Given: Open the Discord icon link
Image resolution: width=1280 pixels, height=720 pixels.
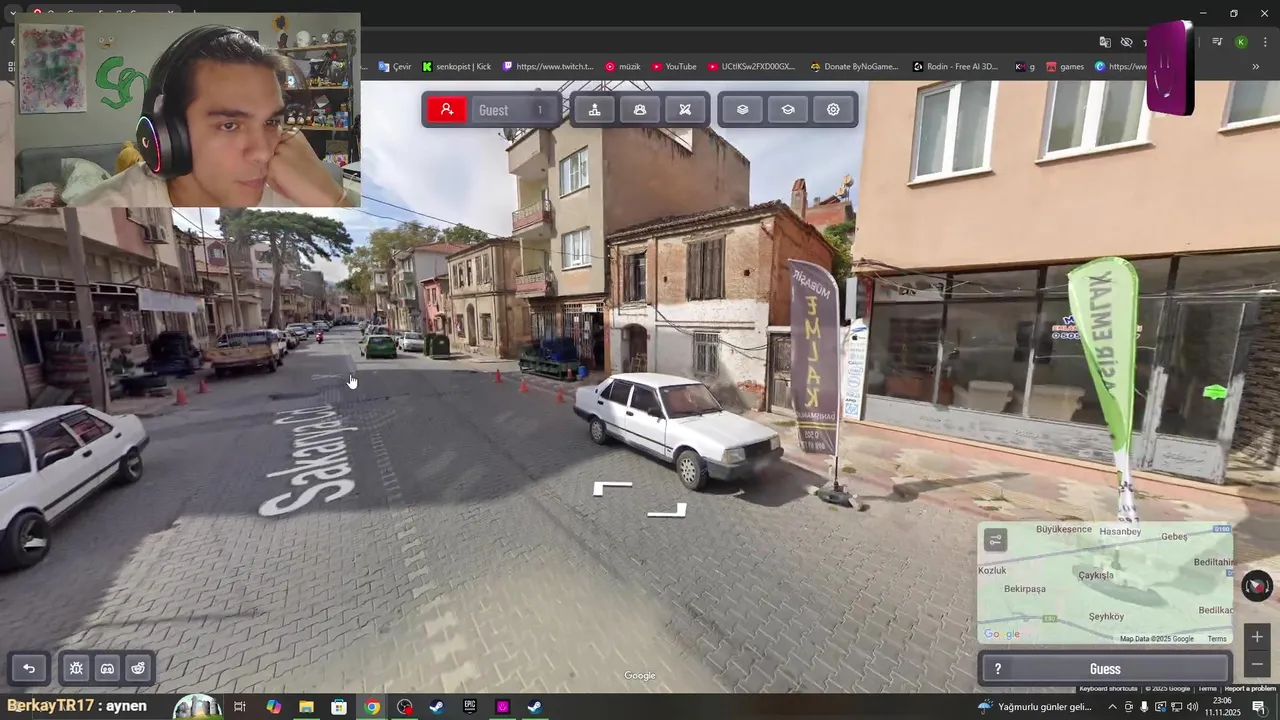Looking at the screenshot, I should [x=107, y=669].
